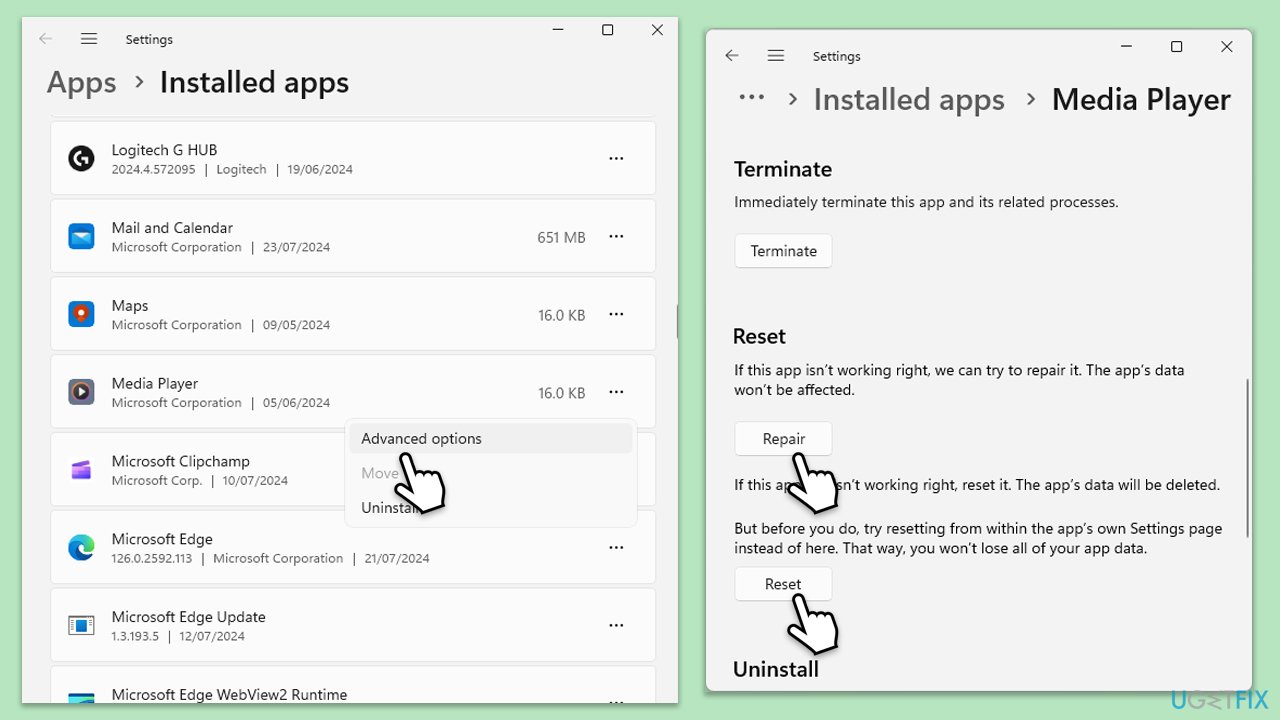Click the Microsoft Clipchamp app icon
Viewport: 1280px width, 720px height.
[81, 470]
